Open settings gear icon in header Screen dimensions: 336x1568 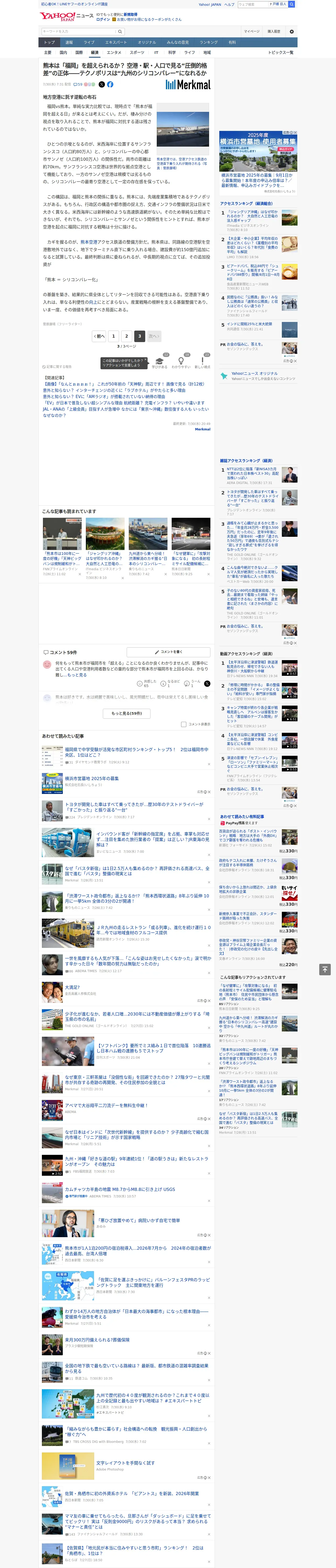(x=291, y=32)
